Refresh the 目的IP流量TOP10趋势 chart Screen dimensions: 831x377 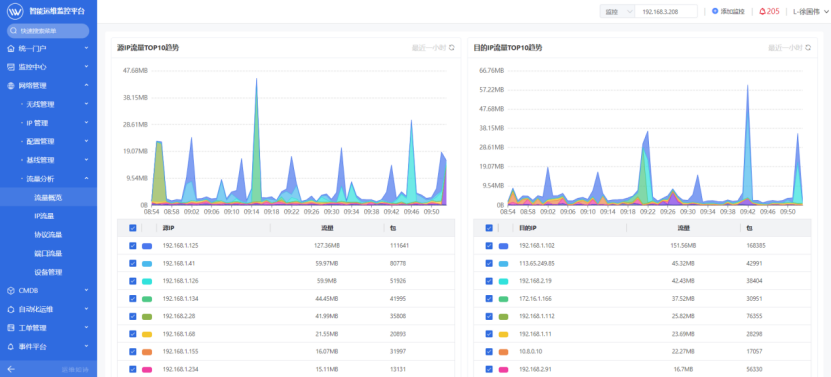tap(808, 48)
